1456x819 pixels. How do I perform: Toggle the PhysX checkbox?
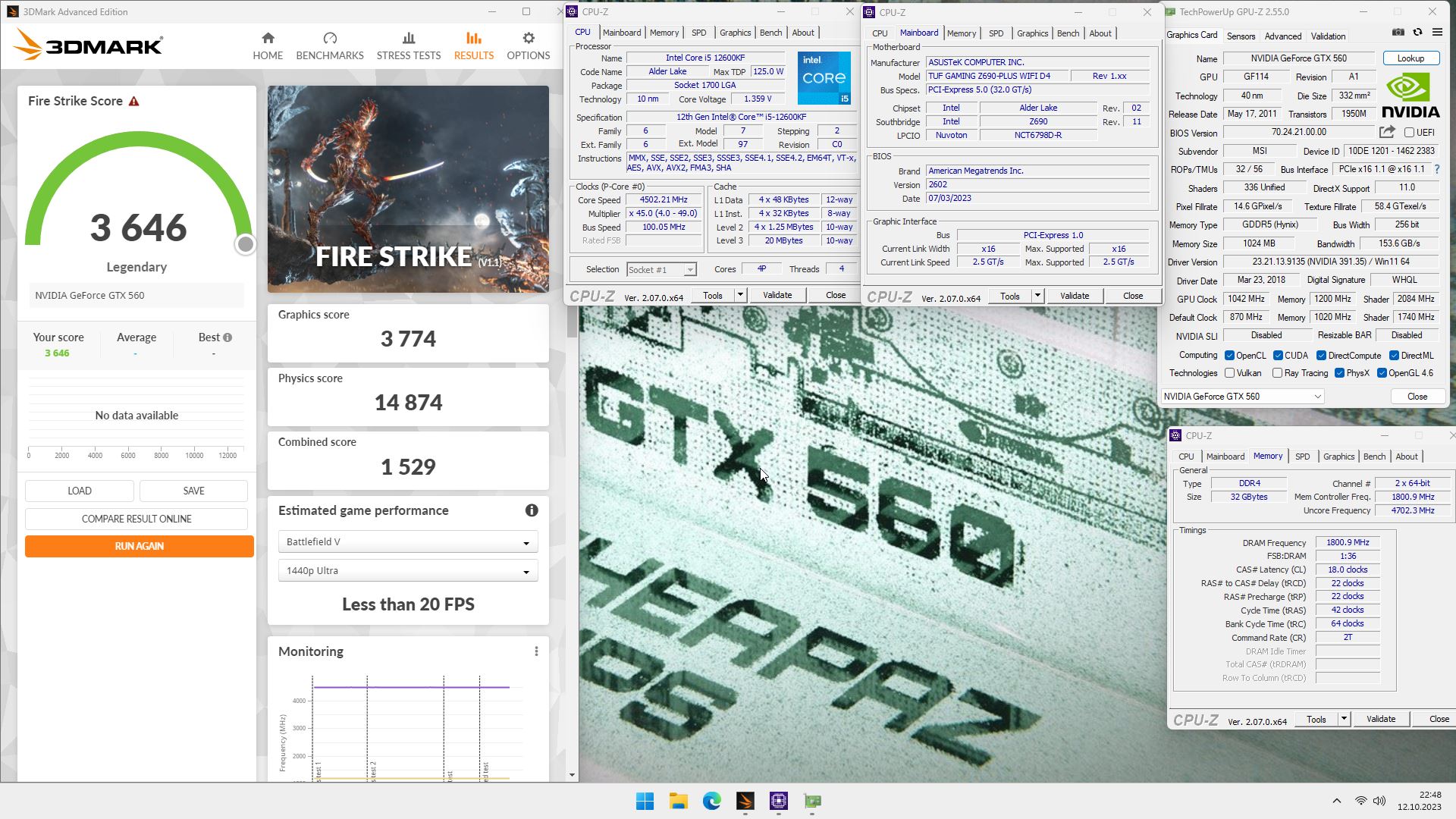[1339, 373]
